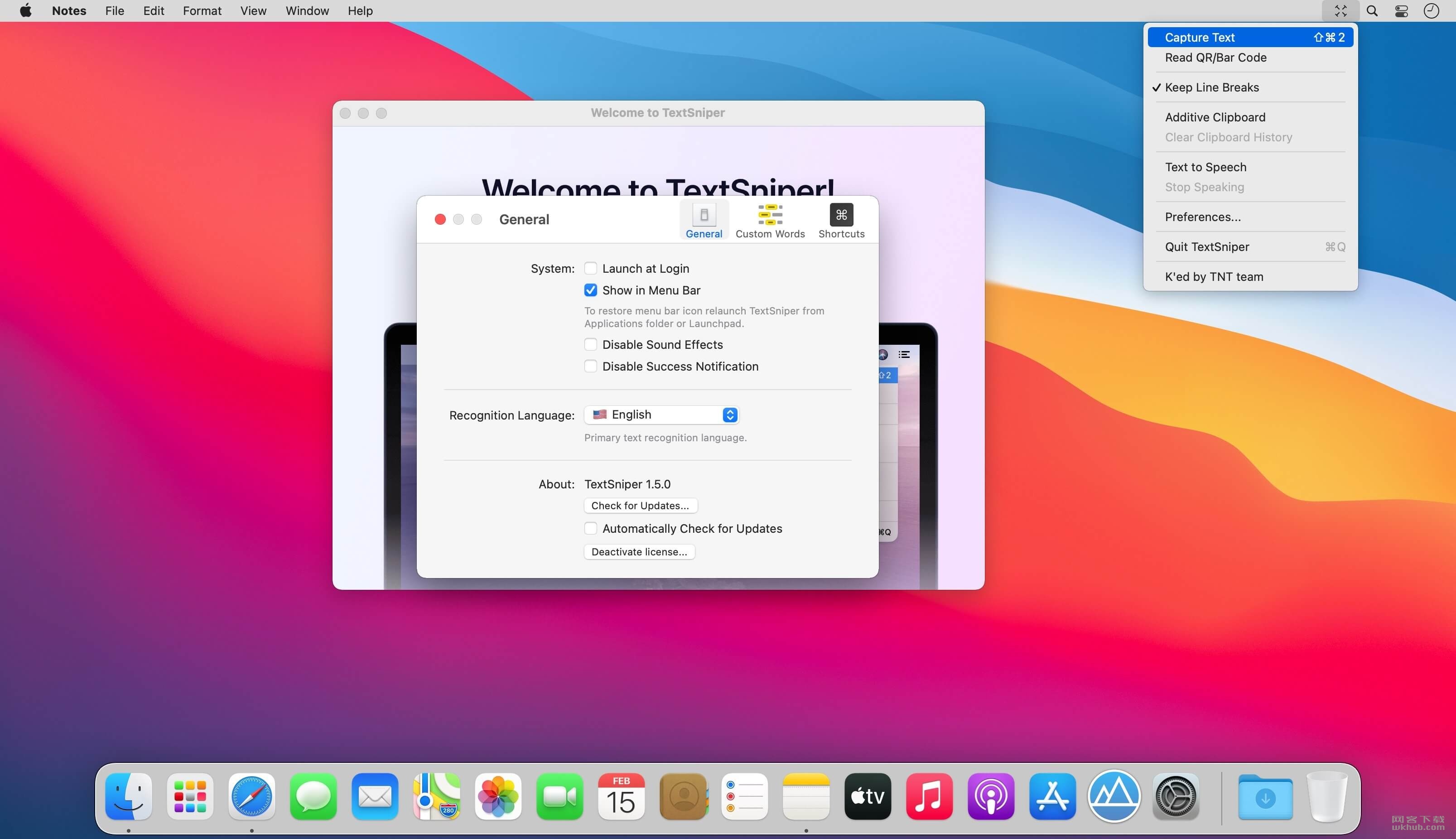The image size is (1456, 839).
Task: Open the Downloads folder in Dock
Action: [x=1265, y=796]
